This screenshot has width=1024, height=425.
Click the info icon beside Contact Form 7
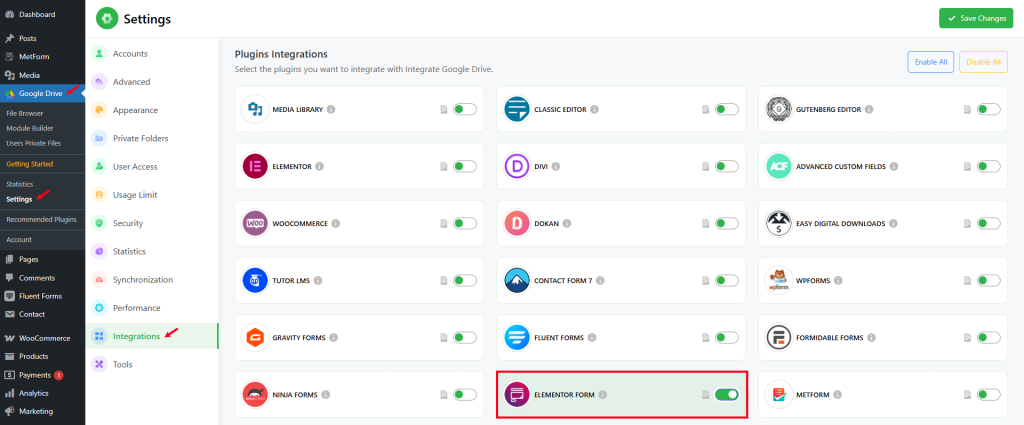tap(600, 281)
